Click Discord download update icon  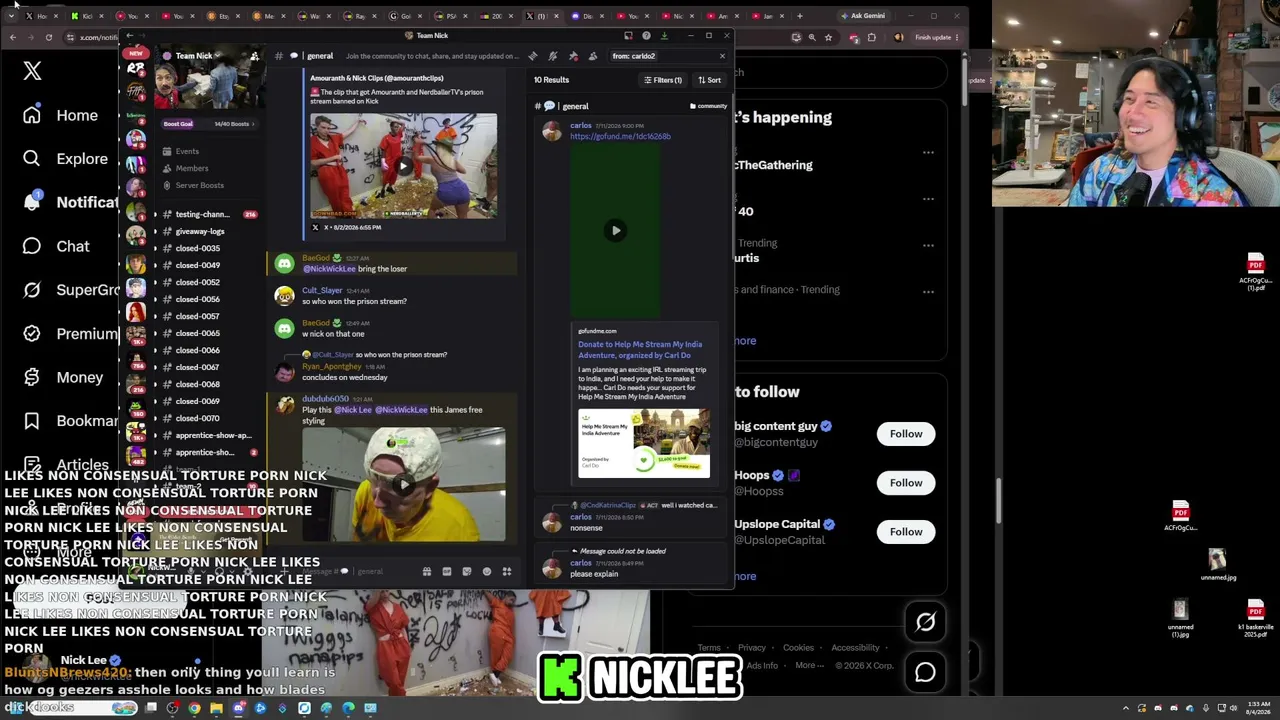click(664, 36)
